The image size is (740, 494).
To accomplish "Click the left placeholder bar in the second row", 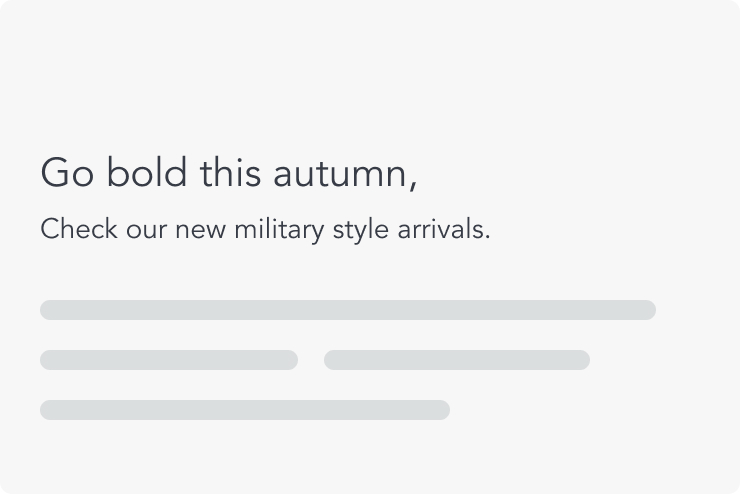I will [x=168, y=360].
